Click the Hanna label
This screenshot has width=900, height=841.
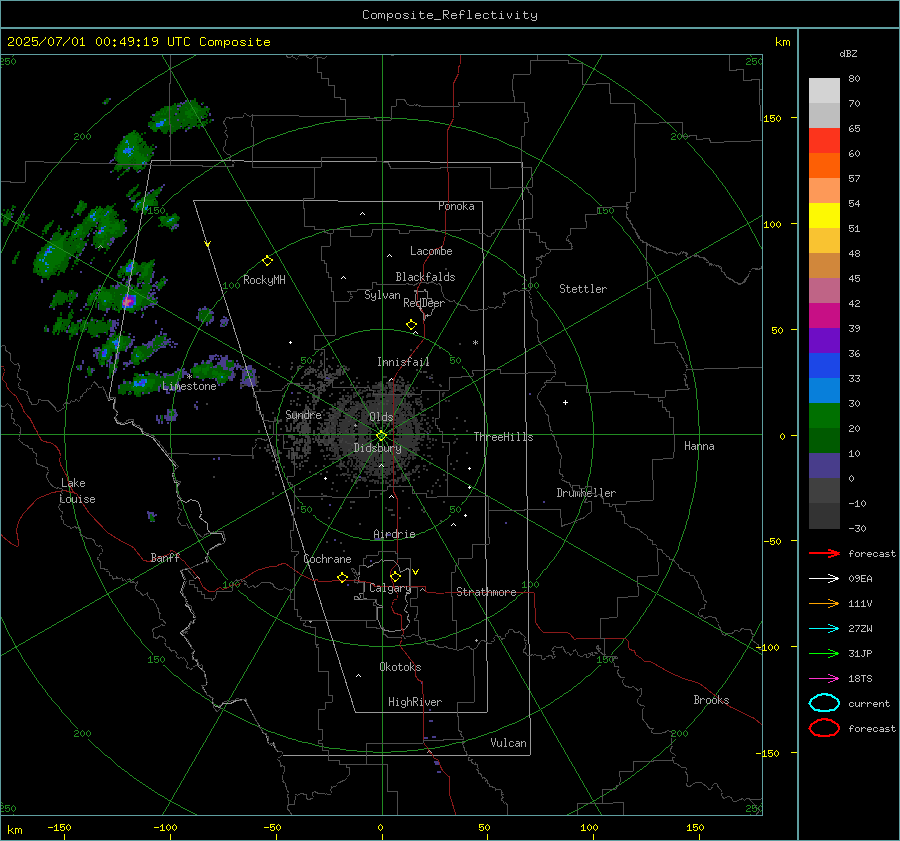699,446
